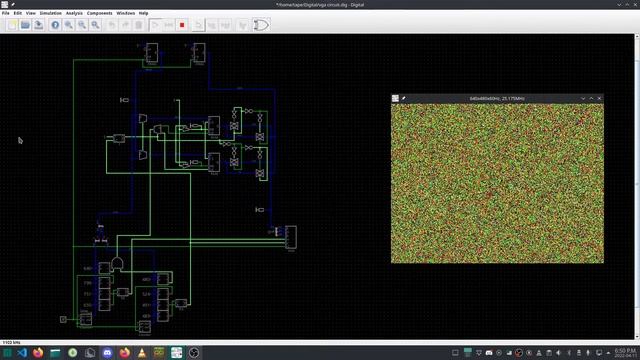The width and height of the screenshot is (640, 360).
Task: Click the first magnifier zoom icon
Action: 69,25
